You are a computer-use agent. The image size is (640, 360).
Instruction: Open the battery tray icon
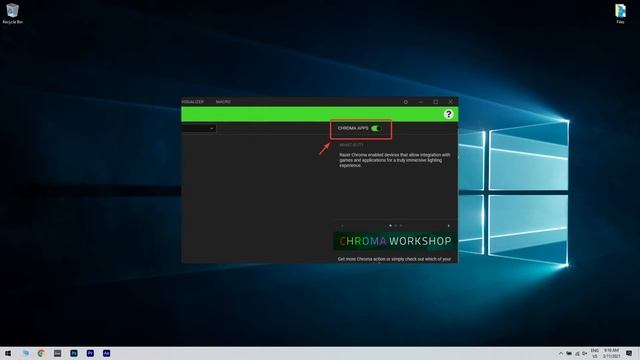(x=569, y=353)
